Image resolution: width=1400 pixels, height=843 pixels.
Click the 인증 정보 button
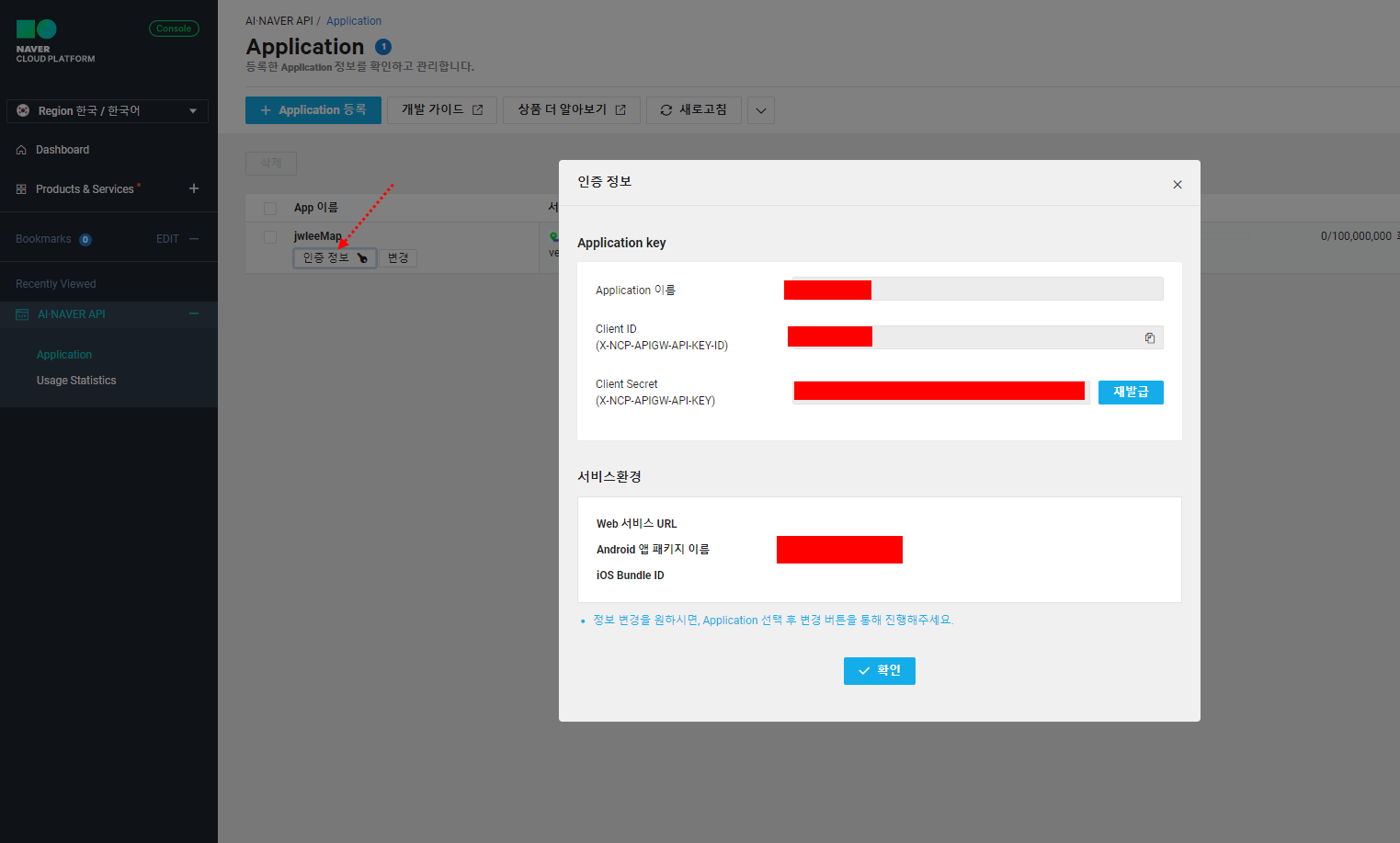tap(336, 258)
